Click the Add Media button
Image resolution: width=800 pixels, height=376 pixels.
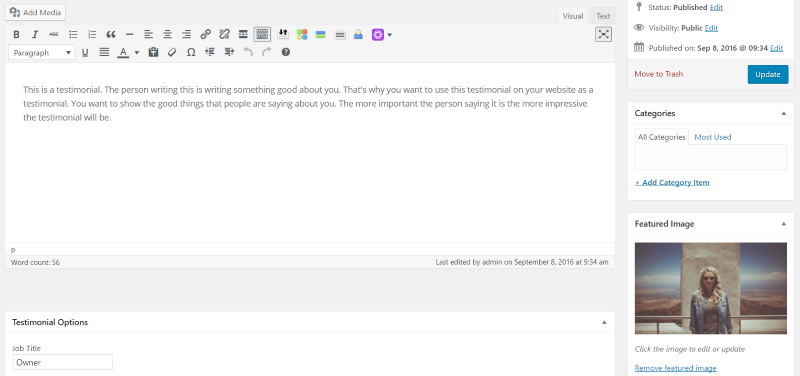click(35, 12)
